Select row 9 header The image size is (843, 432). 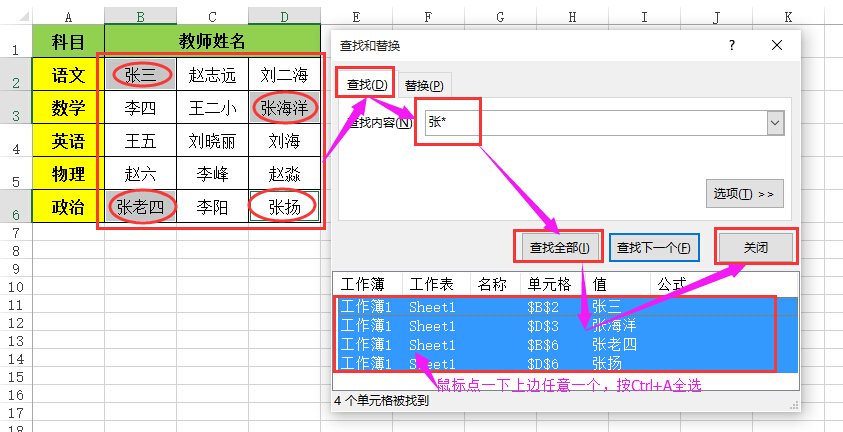pos(16,268)
